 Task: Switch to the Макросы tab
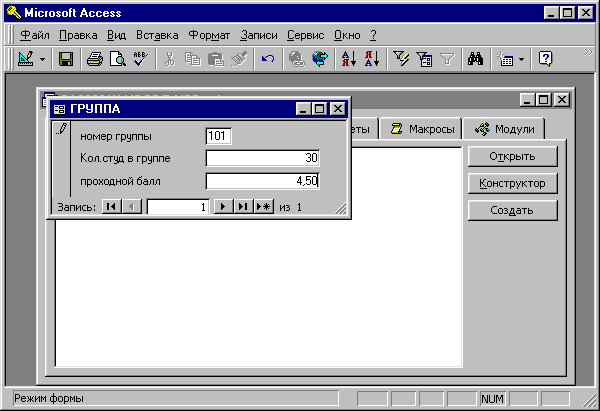click(422, 129)
